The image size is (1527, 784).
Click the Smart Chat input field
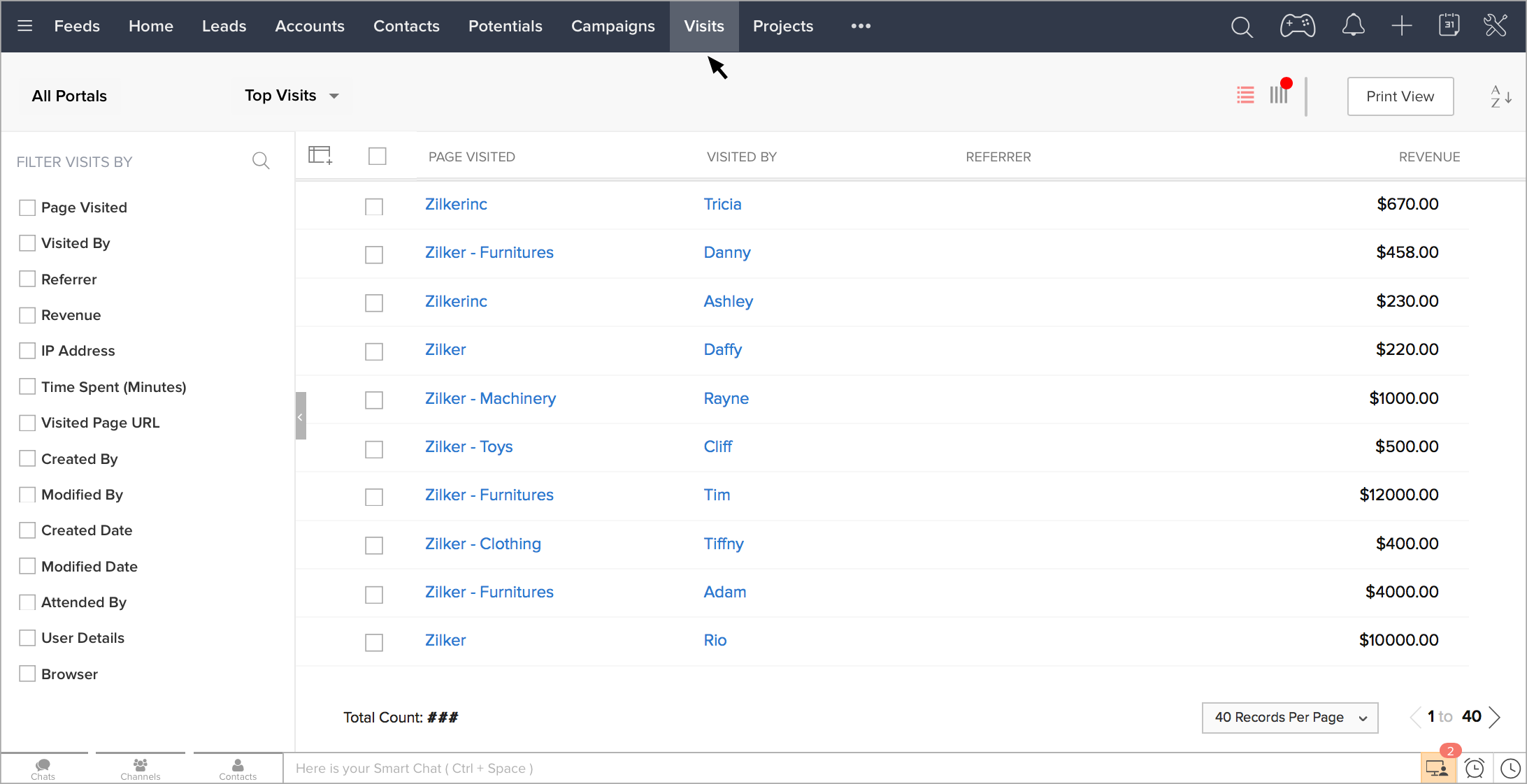(839, 769)
